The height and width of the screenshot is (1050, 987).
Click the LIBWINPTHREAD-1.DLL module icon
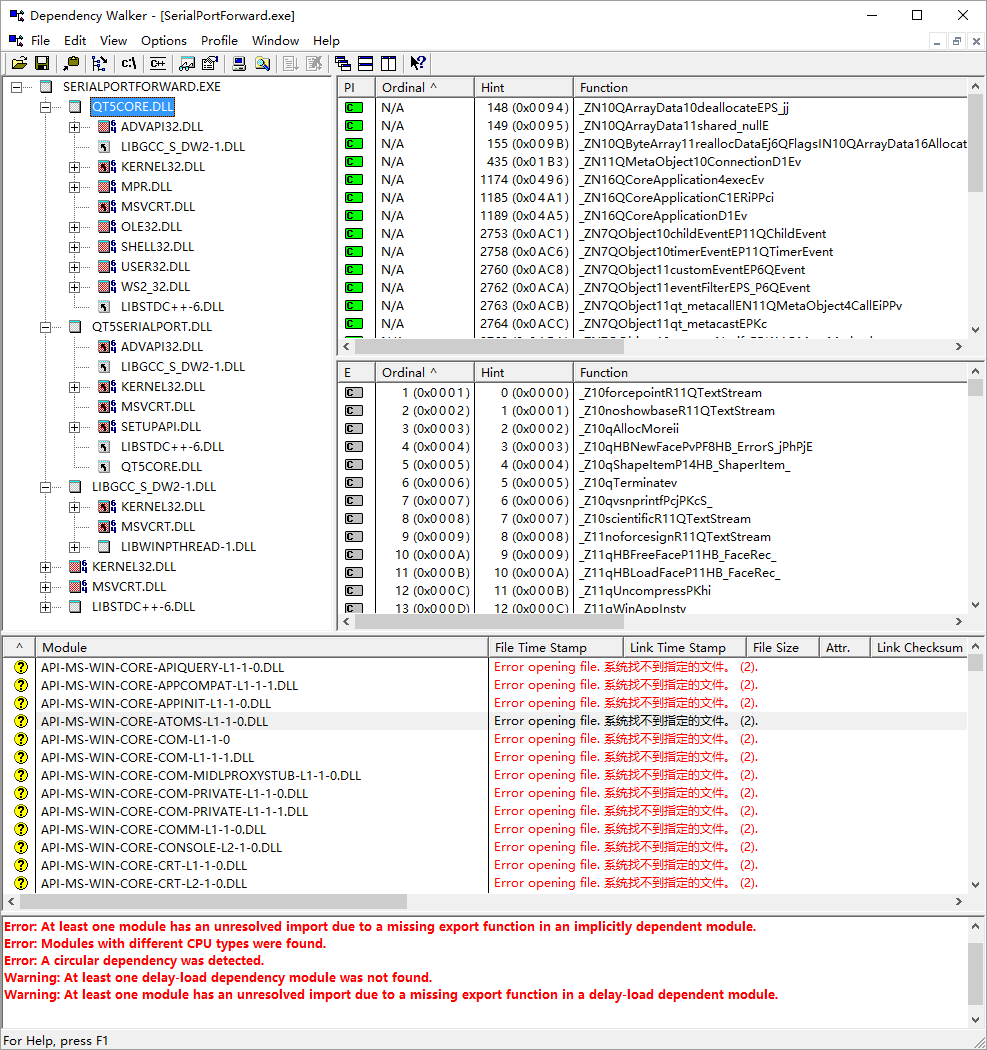[104, 547]
